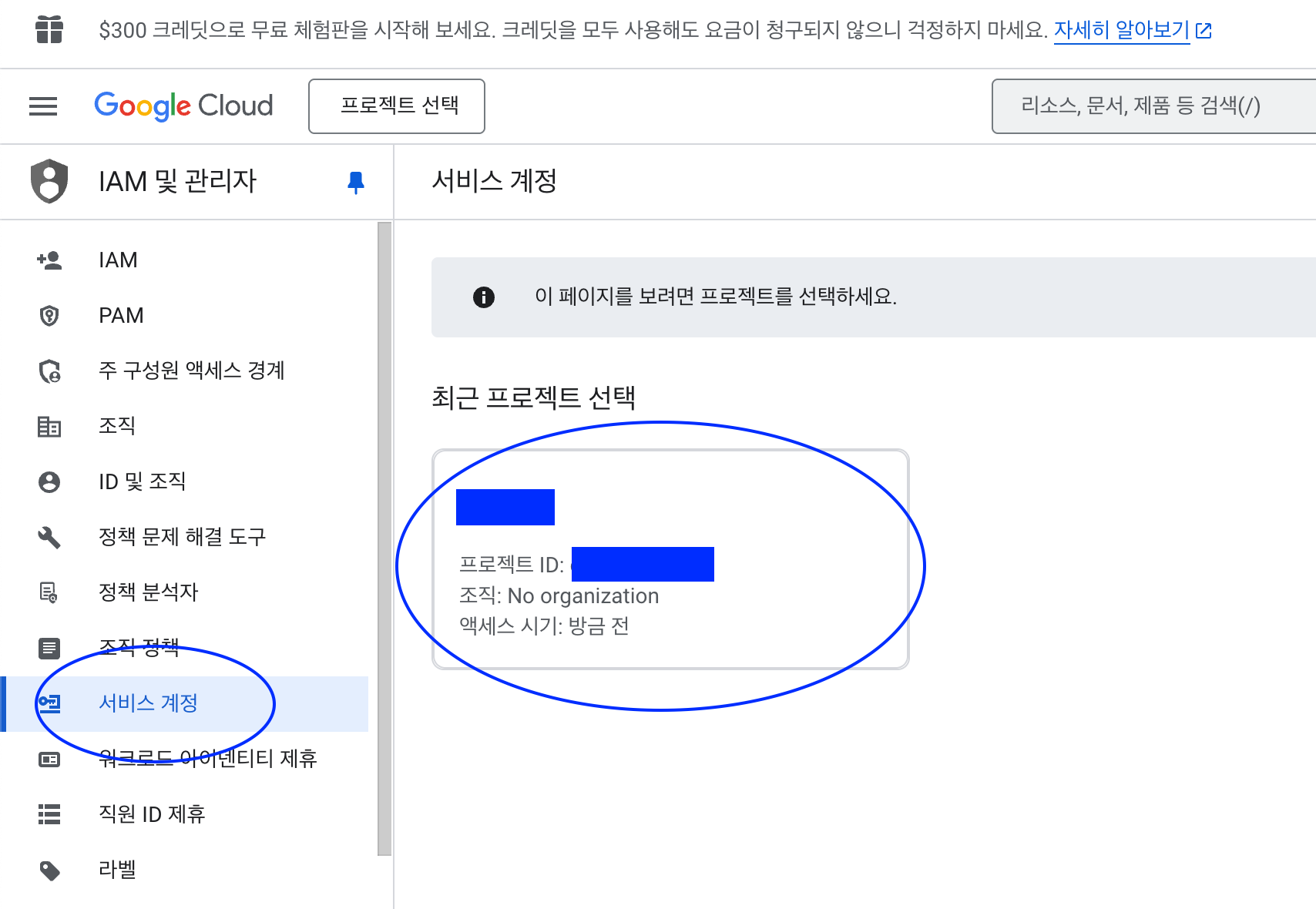The image size is (1316, 909).
Task: Click the 라벨 tag icon
Action: point(49,870)
